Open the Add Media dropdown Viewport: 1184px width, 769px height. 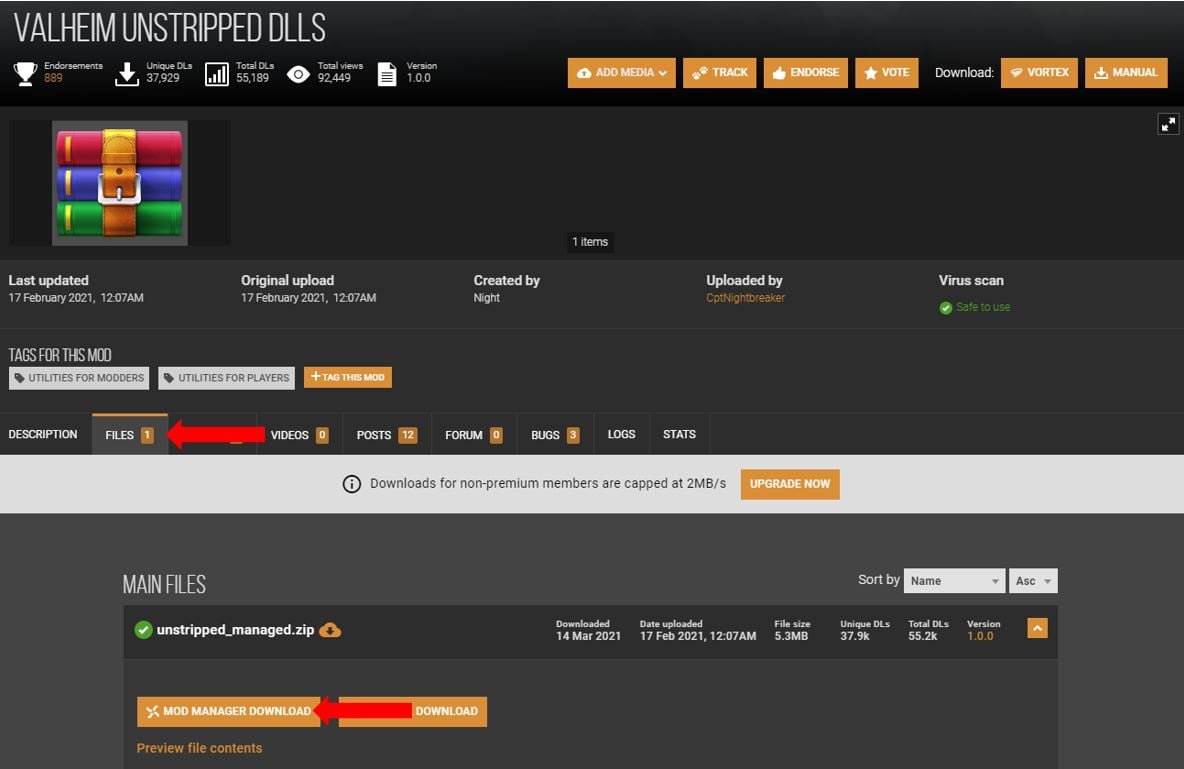[x=621, y=73]
